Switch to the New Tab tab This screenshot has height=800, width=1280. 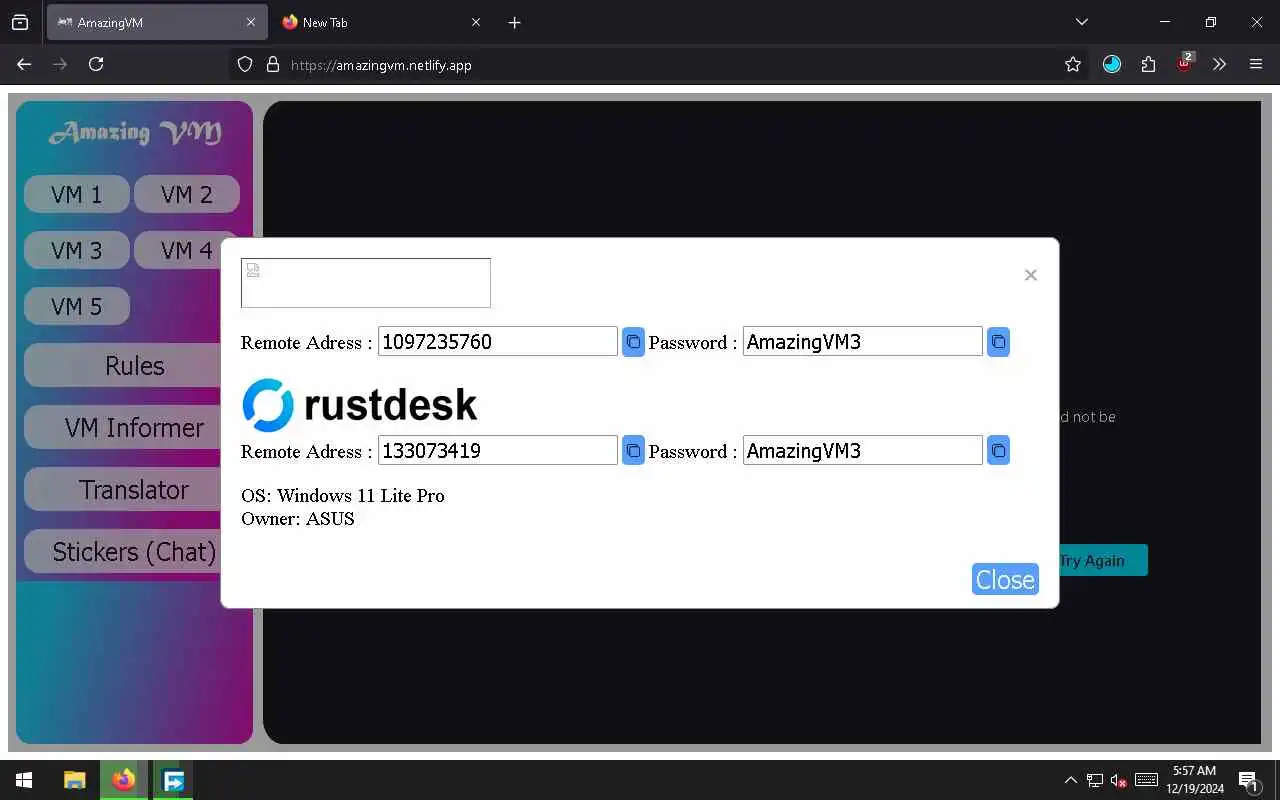click(x=382, y=22)
